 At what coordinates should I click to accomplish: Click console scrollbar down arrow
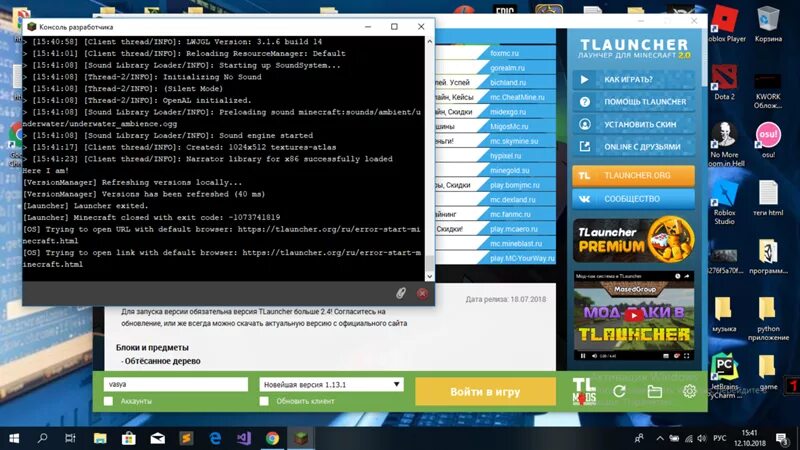point(430,276)
